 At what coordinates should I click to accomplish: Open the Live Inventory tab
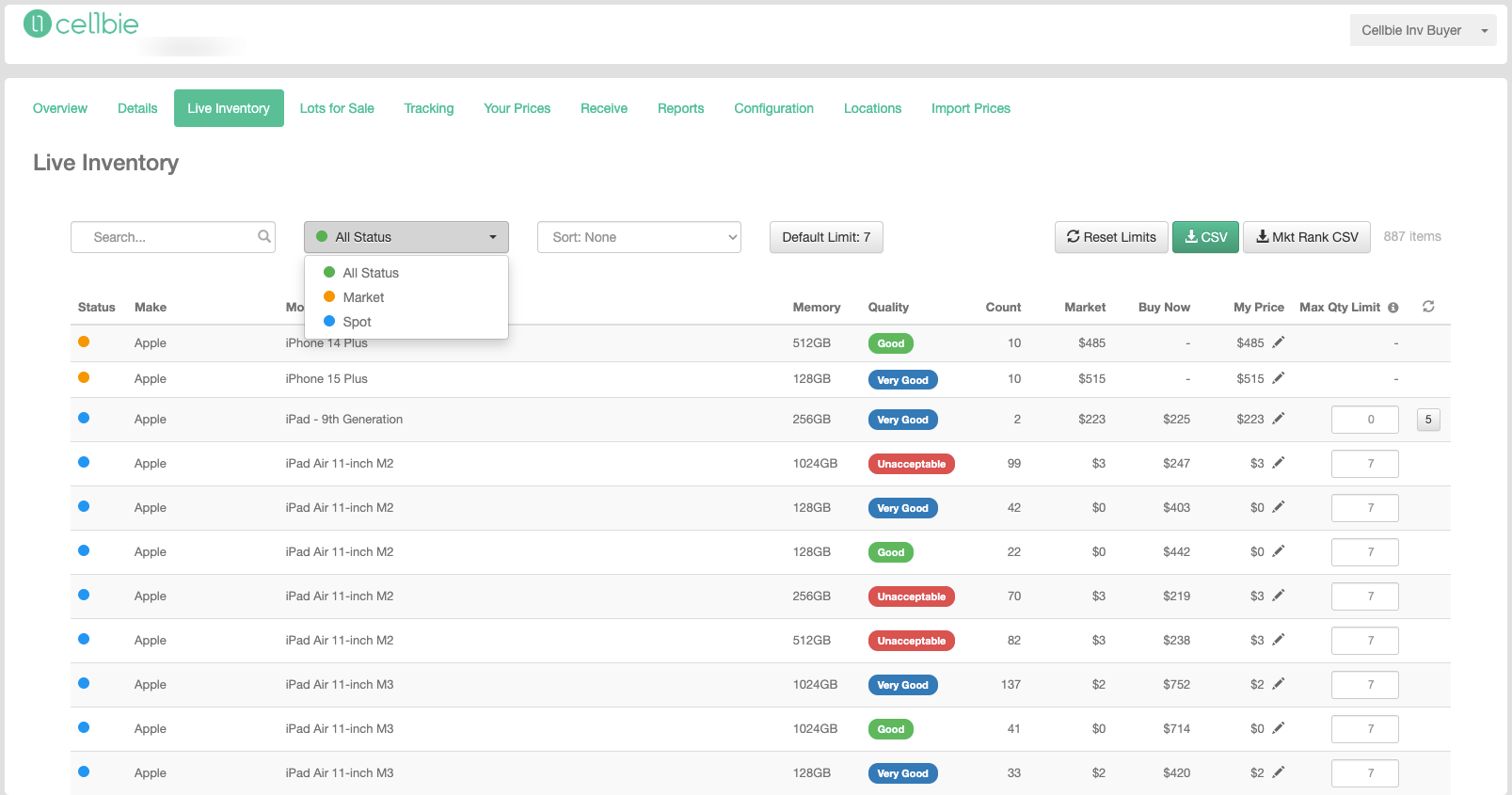pos(229,108)
